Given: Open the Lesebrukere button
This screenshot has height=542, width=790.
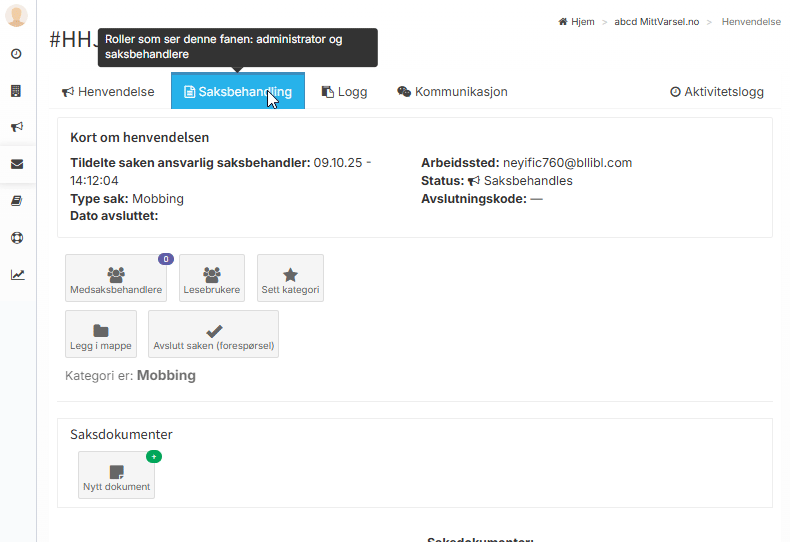Looking at the screenshot, I should click(212, 278).
